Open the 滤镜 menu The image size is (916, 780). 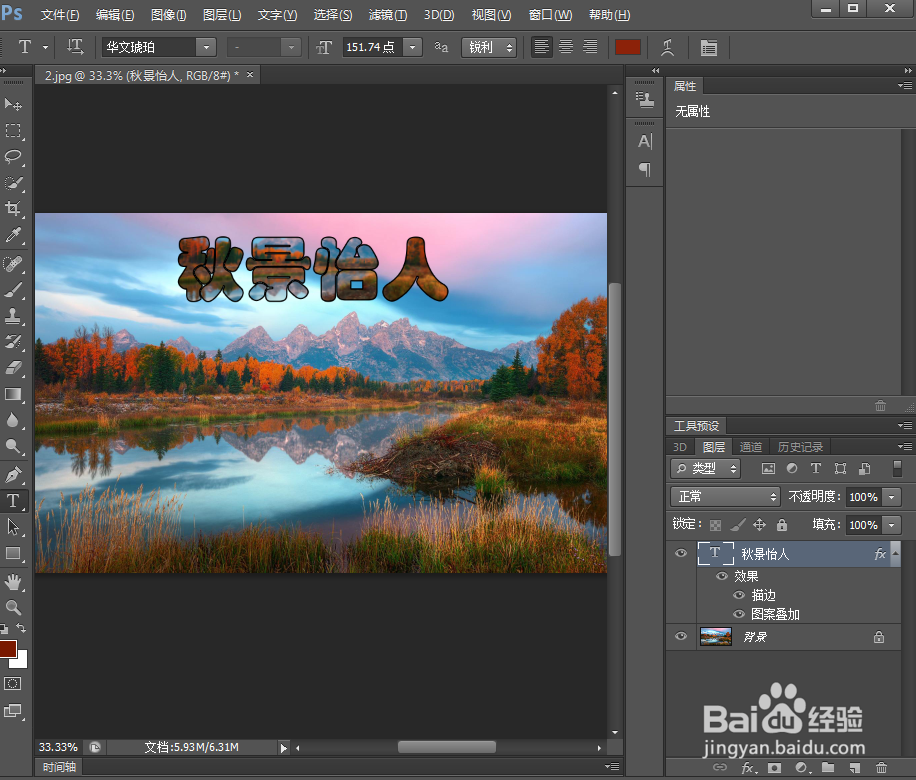coord(386,15)
